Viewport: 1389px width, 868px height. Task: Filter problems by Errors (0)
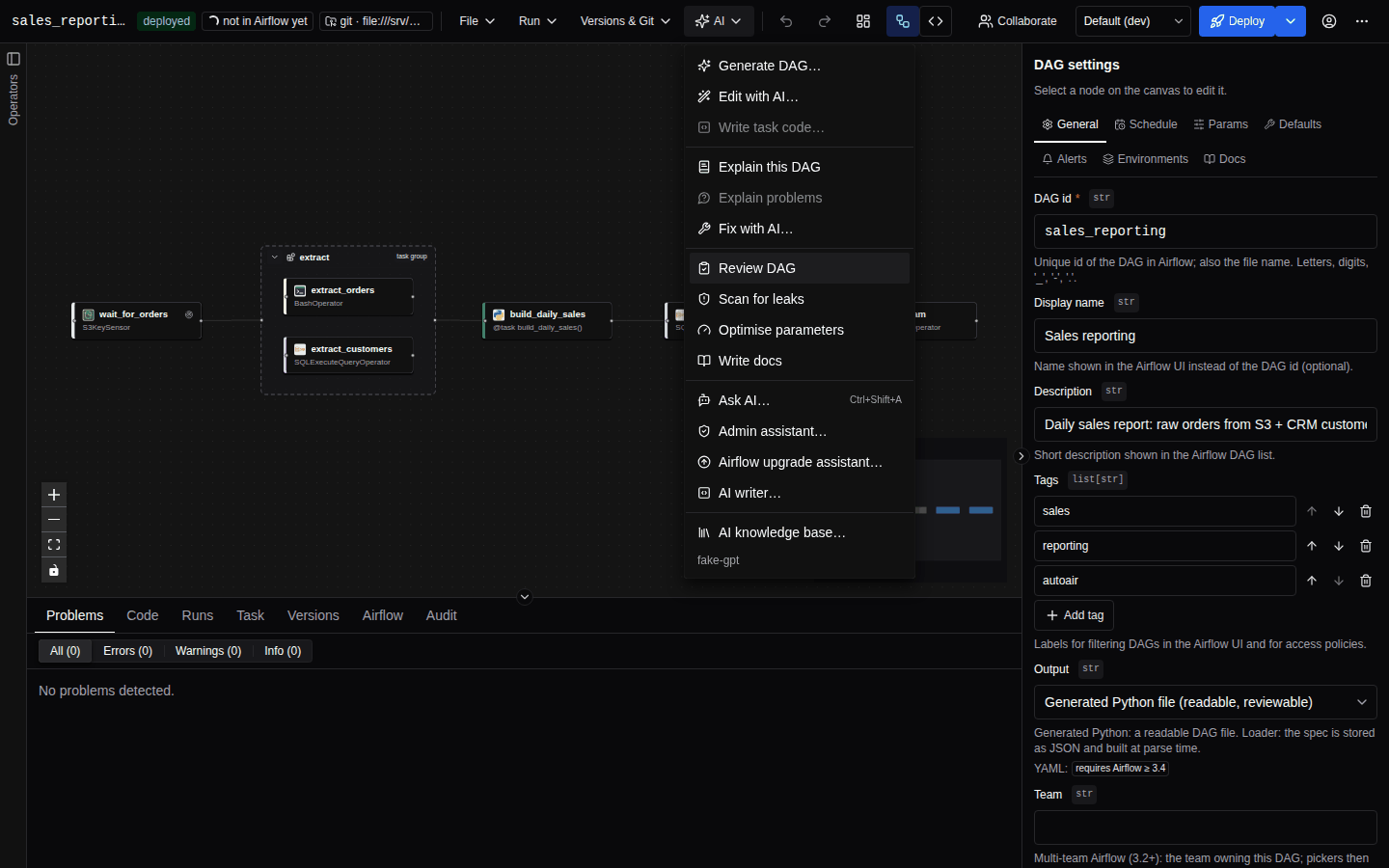tap(128, 651)
